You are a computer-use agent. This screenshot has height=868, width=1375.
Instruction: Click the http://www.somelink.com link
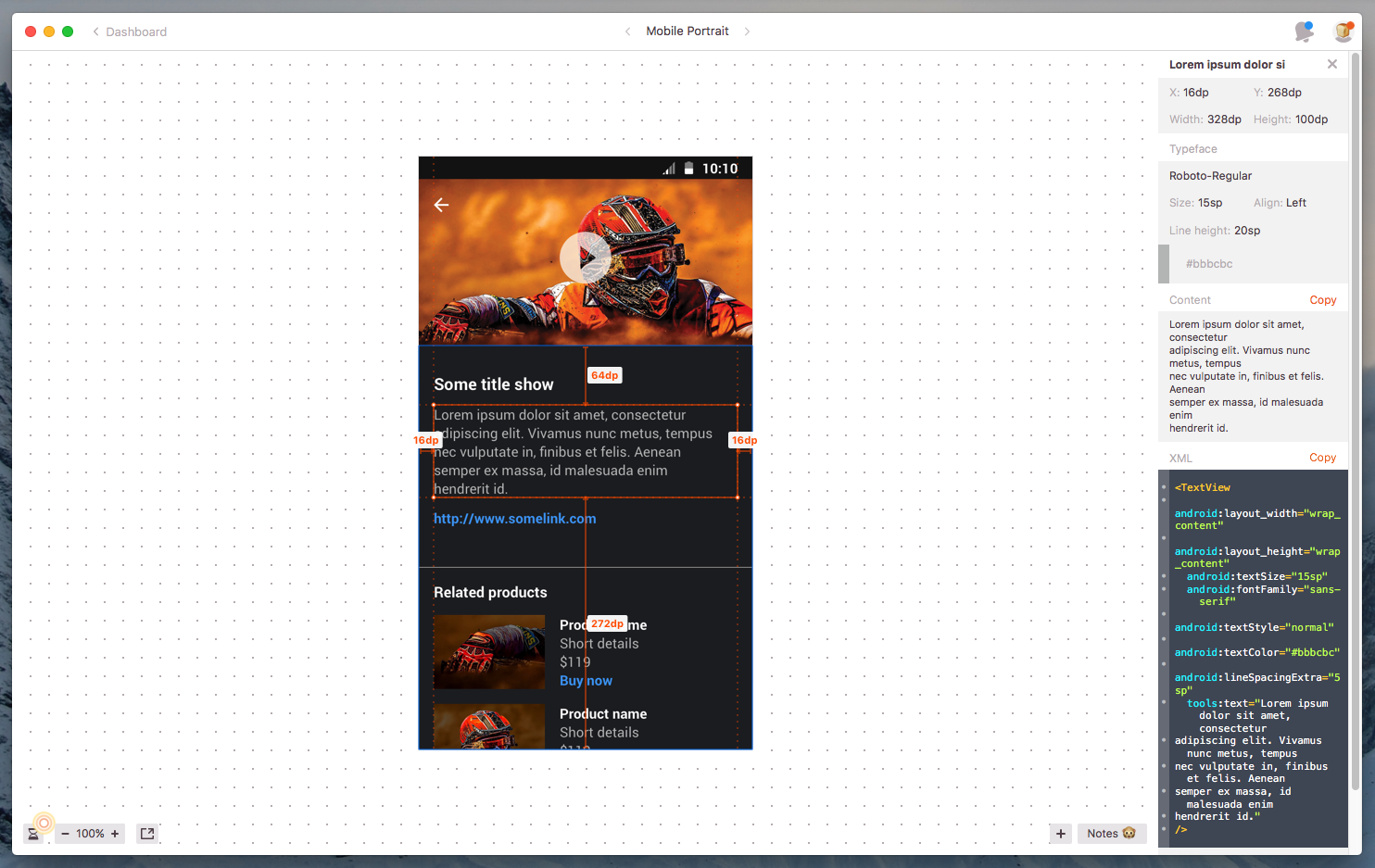pyautogui.click(x=514, y=519)
